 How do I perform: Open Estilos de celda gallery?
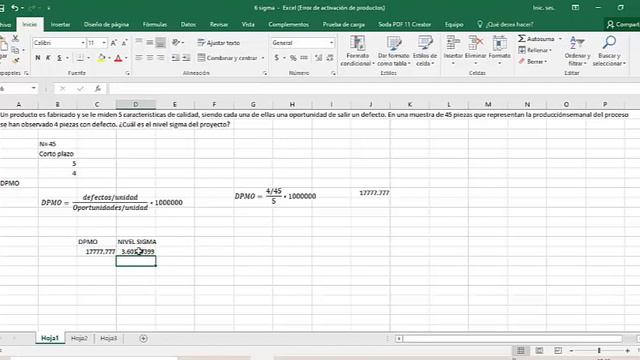coord(425,51)
